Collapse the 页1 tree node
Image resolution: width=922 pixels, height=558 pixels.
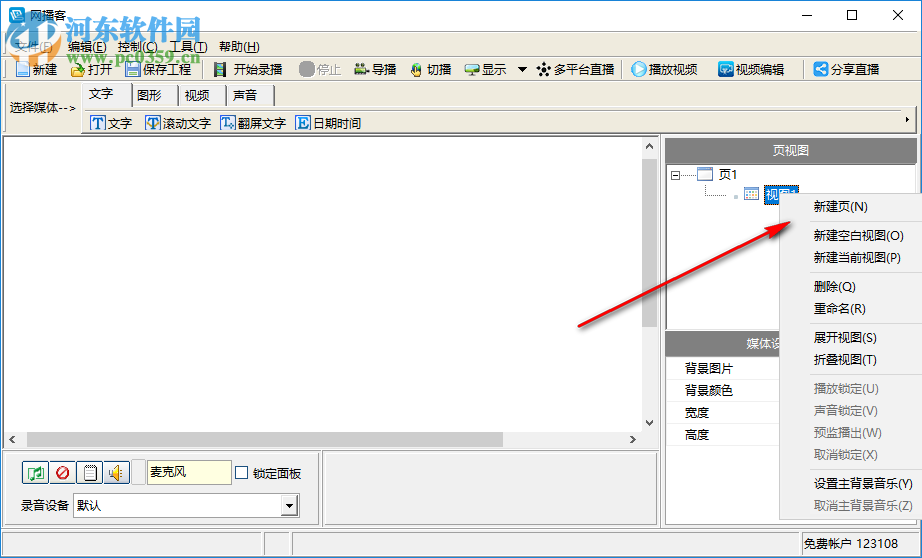point(676,175)
